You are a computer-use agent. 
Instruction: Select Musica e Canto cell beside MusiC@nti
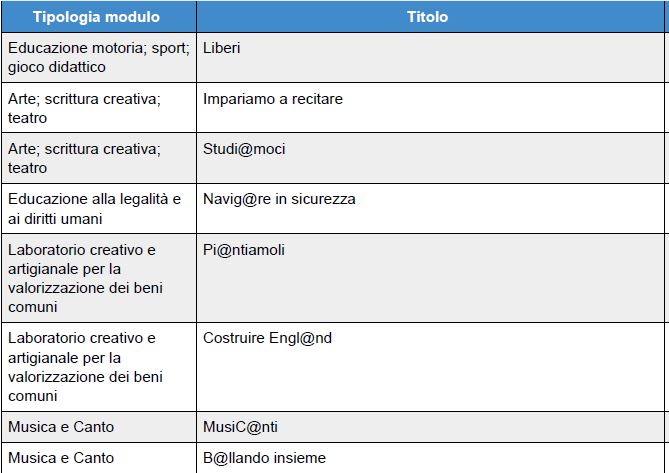pyautogui.click(x=99, y=427)
